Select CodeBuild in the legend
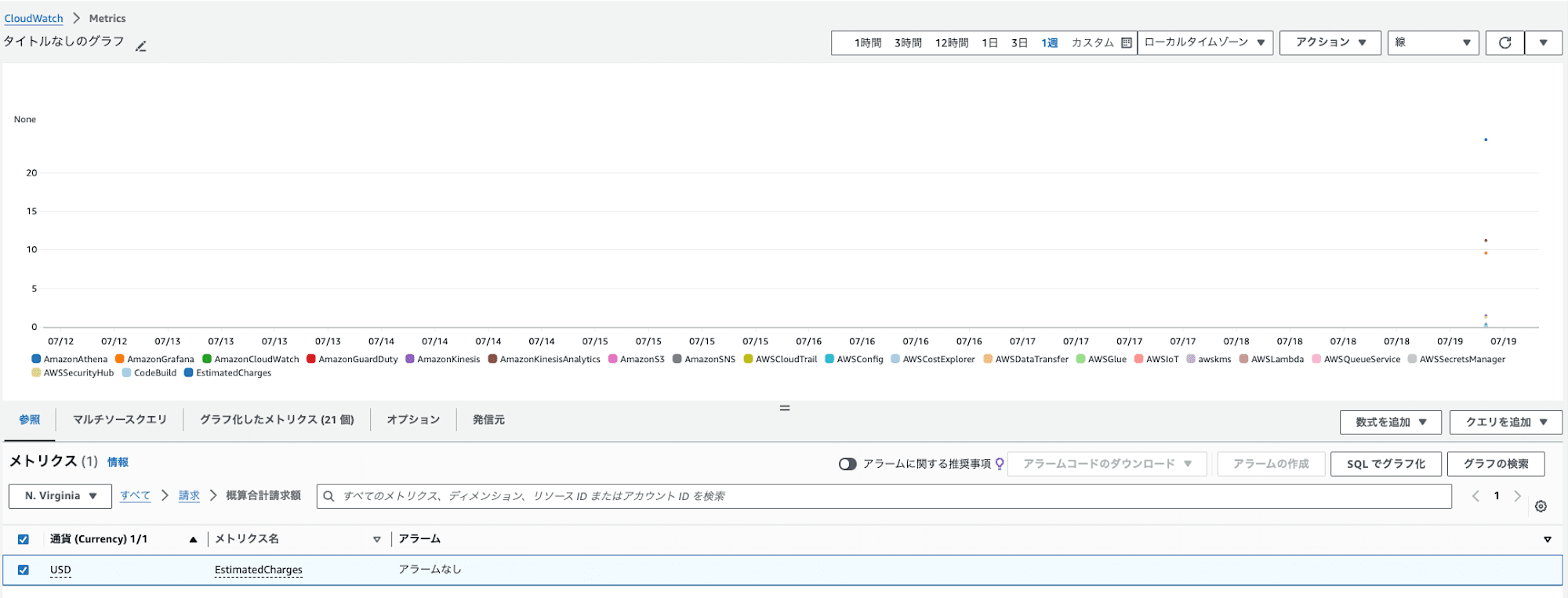Viewport: 1568px width, 598px height. click(154, 373)
